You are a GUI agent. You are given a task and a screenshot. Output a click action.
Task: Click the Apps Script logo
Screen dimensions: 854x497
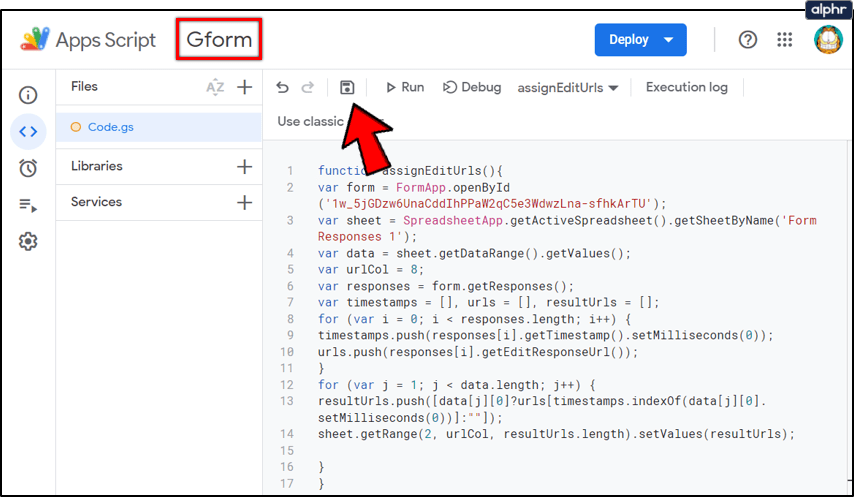point(35,39)
